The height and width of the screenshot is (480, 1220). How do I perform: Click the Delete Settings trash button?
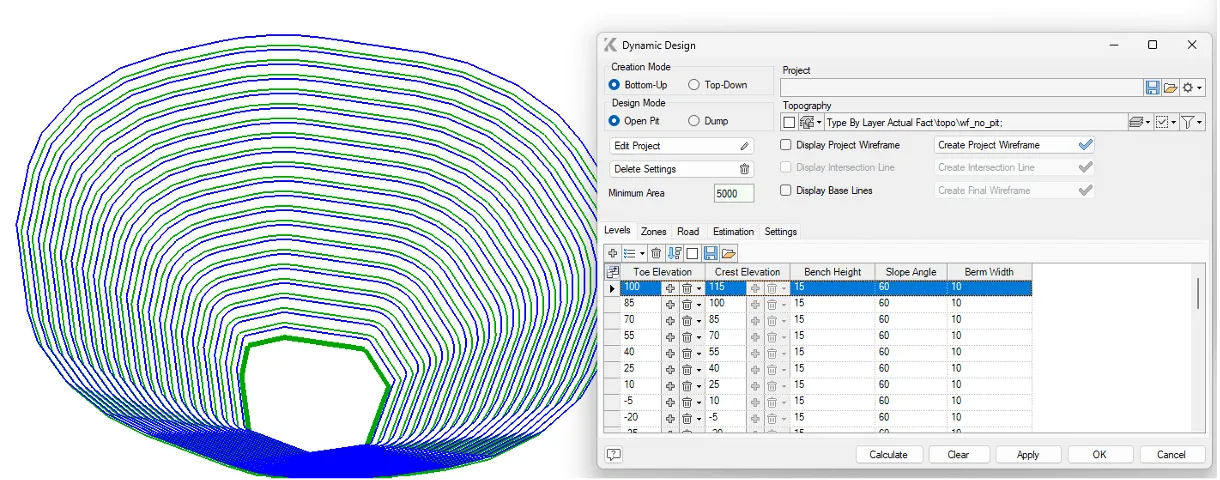coord(681,169)
